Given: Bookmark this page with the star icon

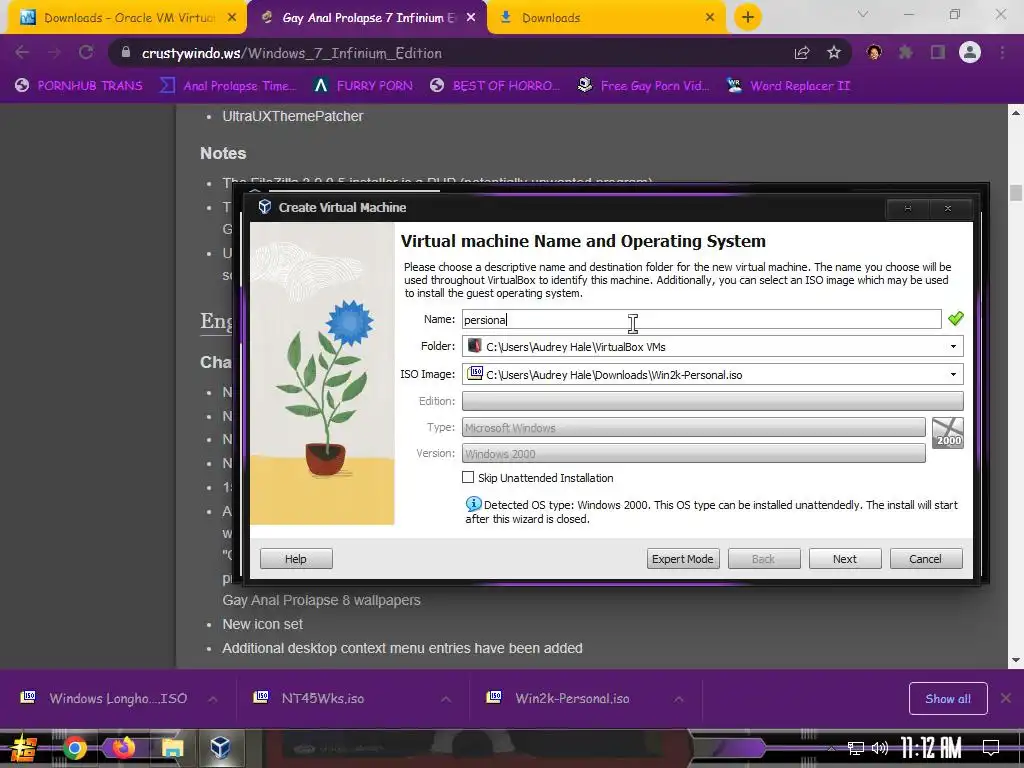Looking at the screenshot, I should pyautogui.click(x=834, y=53).
